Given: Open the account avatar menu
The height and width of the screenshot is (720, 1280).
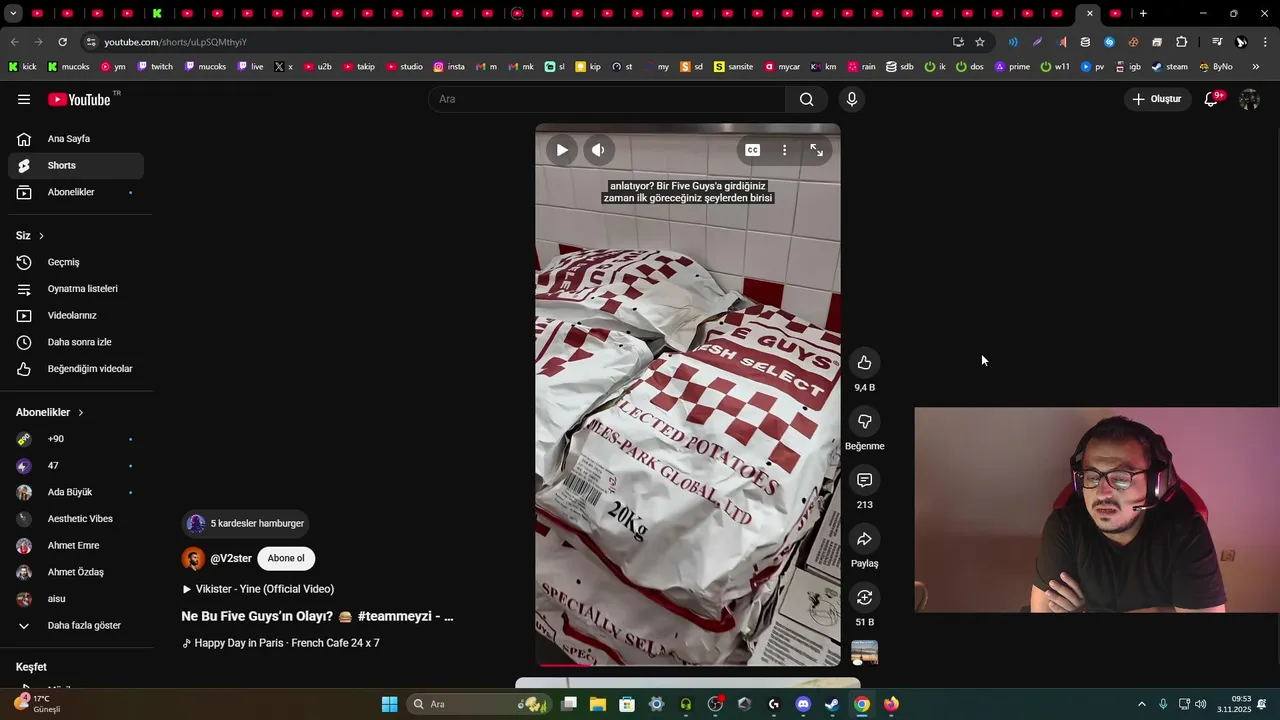Looking at the screenshot, I should (1249, 99).
